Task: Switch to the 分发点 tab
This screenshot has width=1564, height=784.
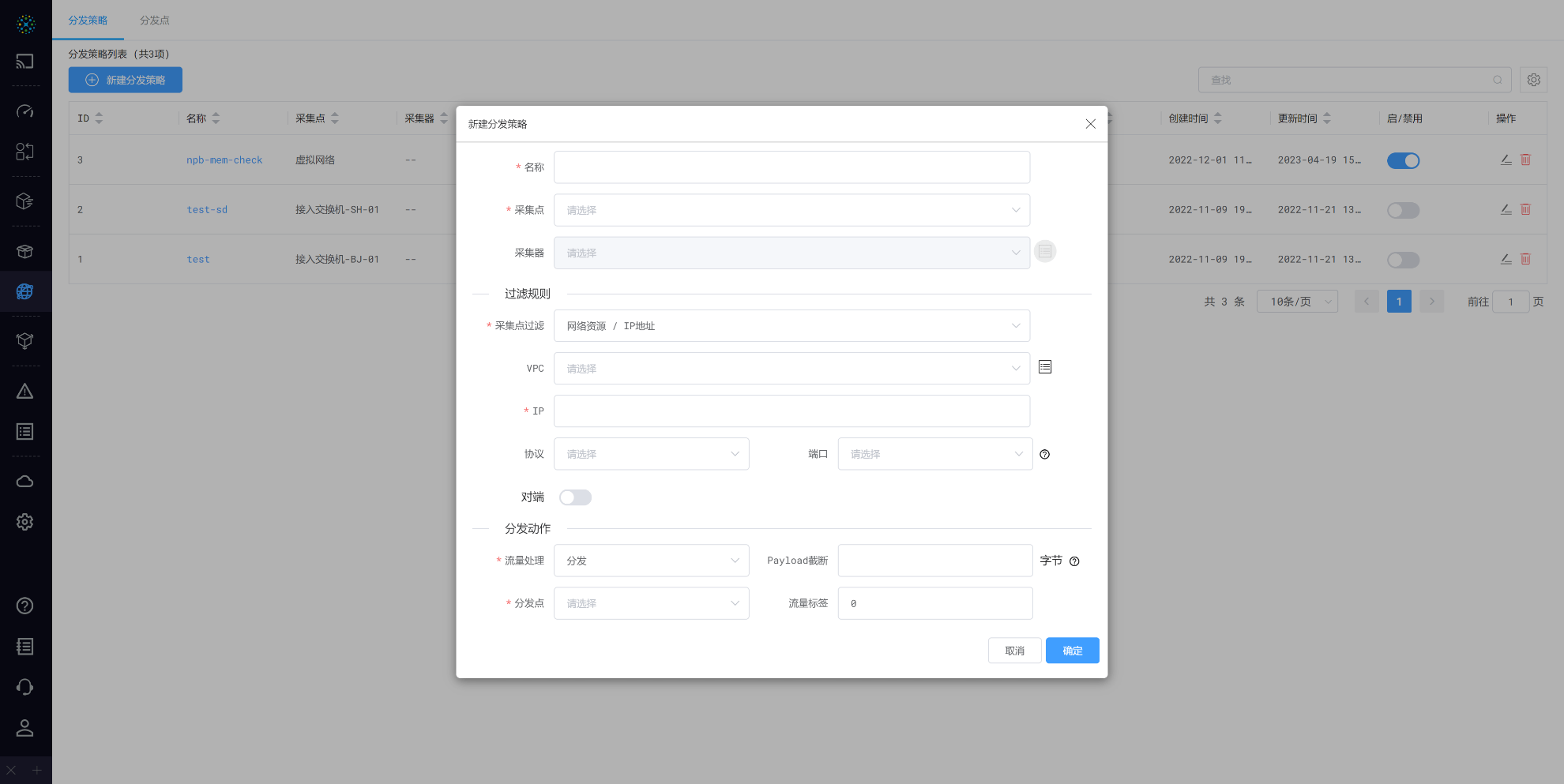Action: (x=155, y=21)
